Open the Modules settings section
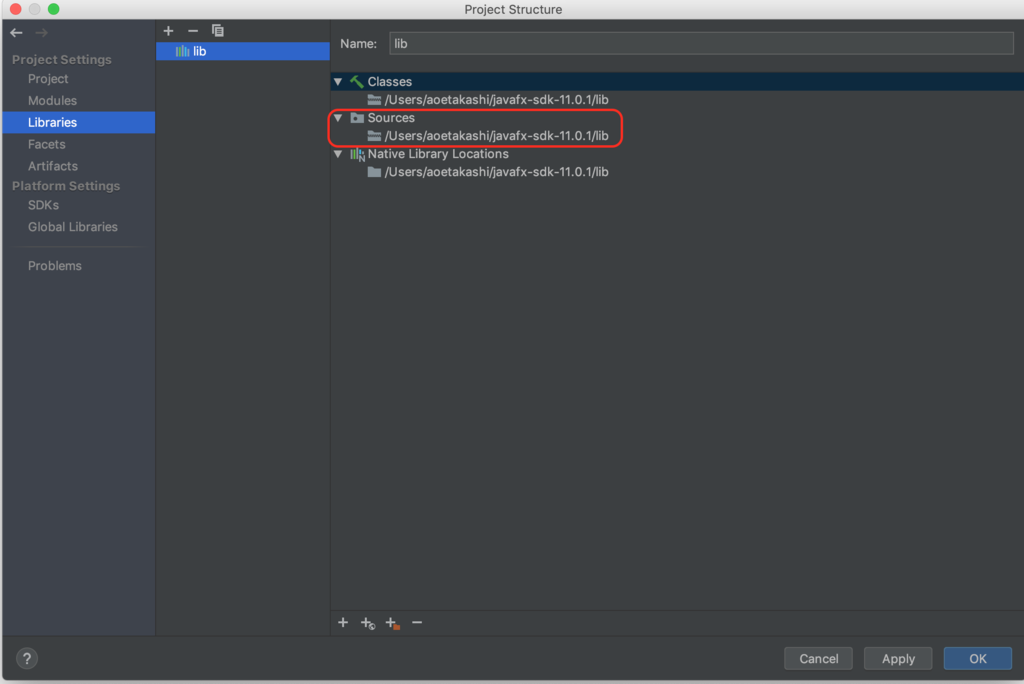 click(52, 101)
